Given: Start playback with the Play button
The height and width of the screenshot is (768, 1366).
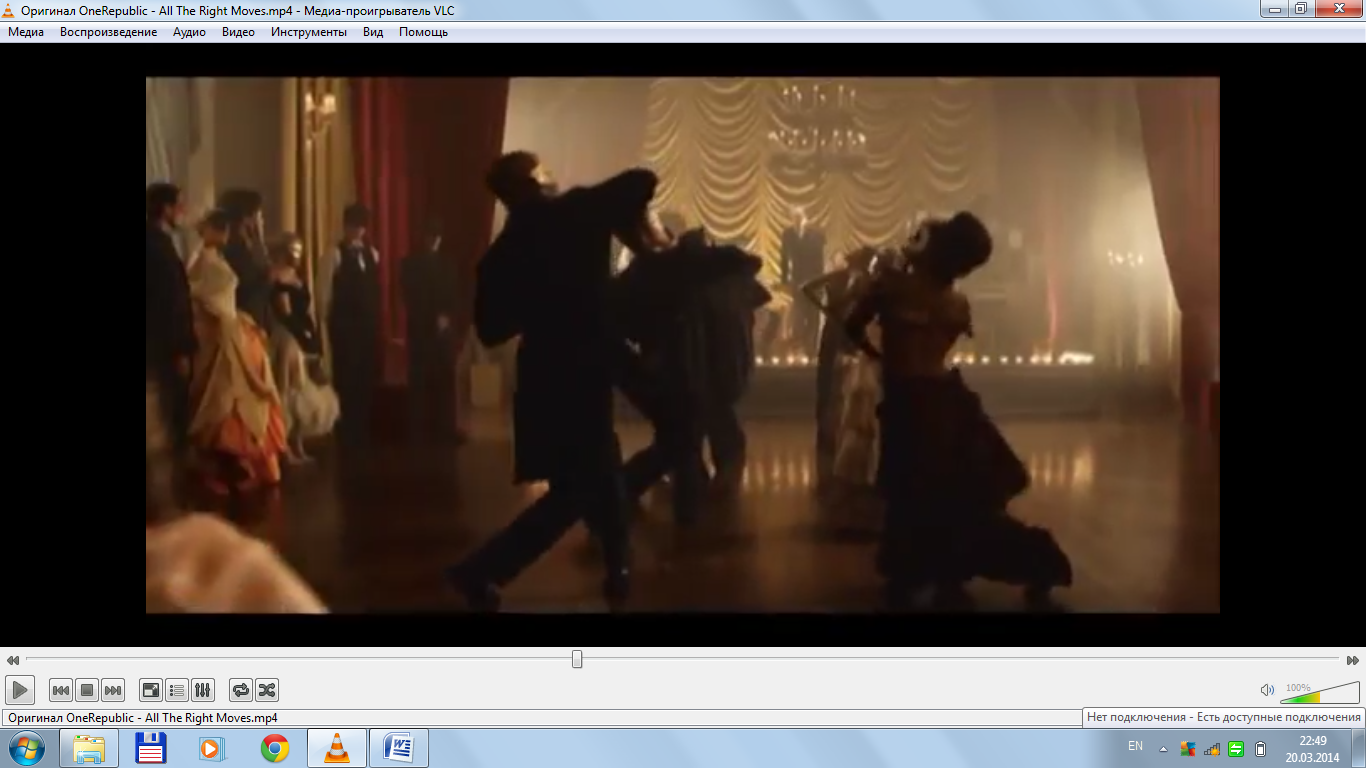Looking at the screenshot, I should click(20, 690).
